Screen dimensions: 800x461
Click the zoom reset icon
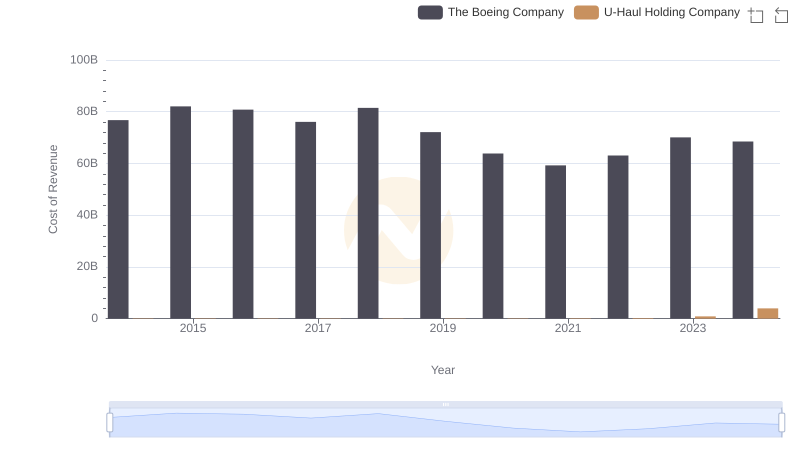click(781, 15)
